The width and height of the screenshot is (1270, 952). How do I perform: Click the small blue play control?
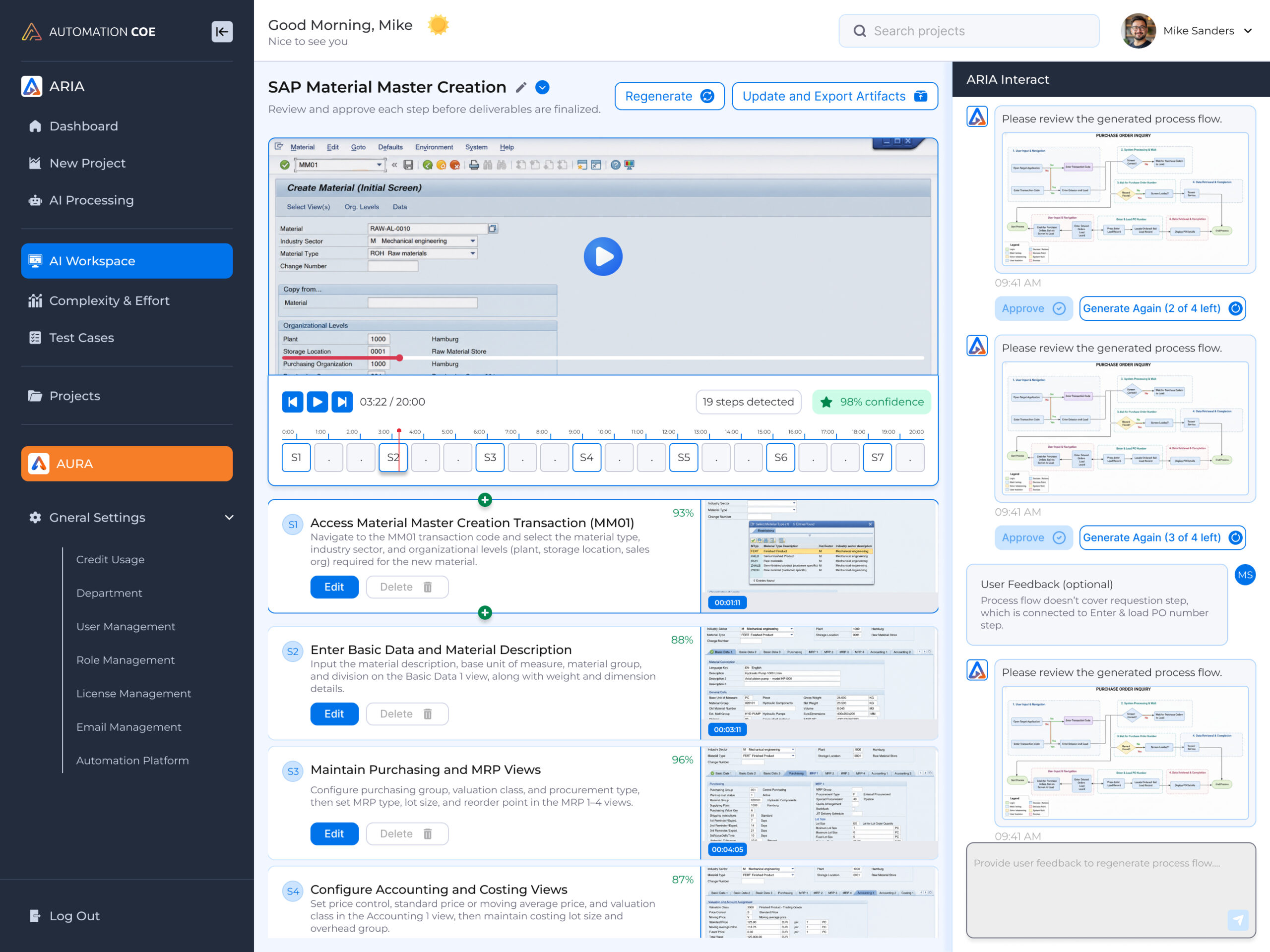317,402
